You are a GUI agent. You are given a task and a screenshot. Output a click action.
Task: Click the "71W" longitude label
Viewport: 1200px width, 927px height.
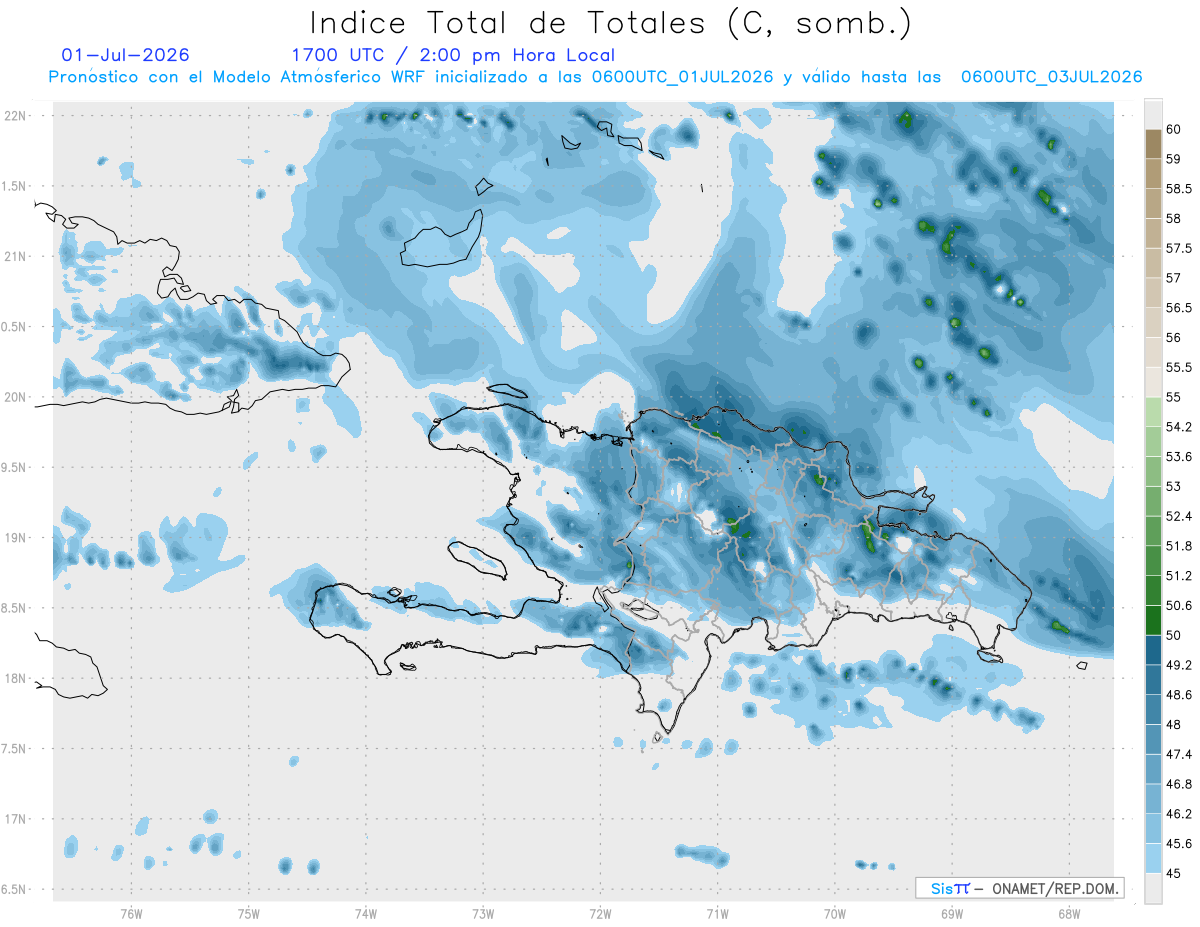(x=717, y=914)
